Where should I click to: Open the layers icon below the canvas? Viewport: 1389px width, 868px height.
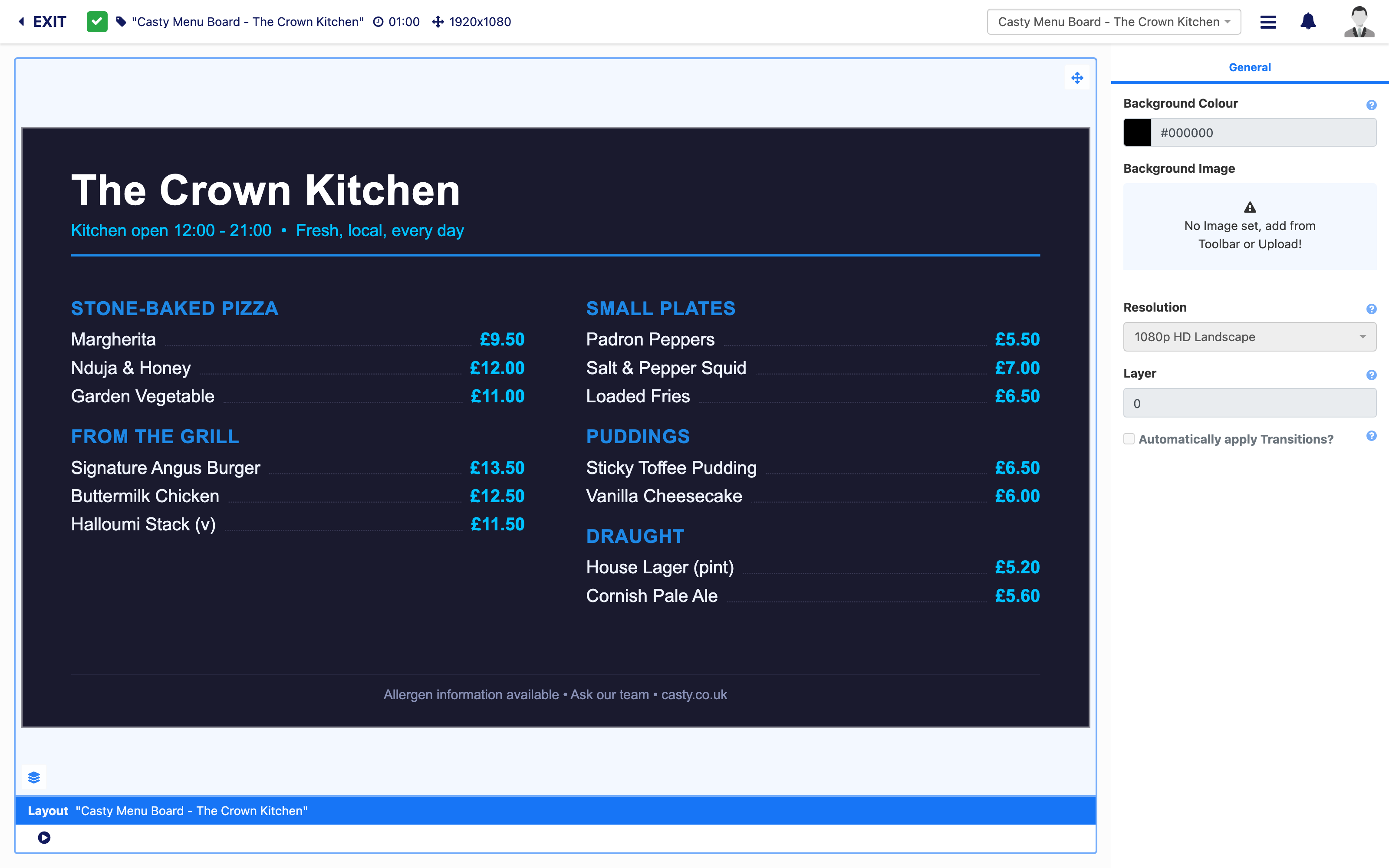pos(34,777)
